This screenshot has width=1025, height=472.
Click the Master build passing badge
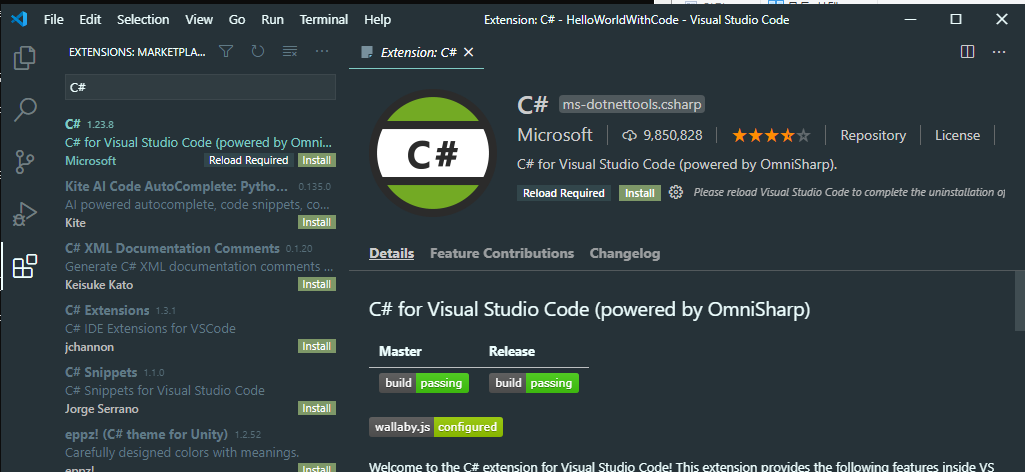[x=424, y=383]
